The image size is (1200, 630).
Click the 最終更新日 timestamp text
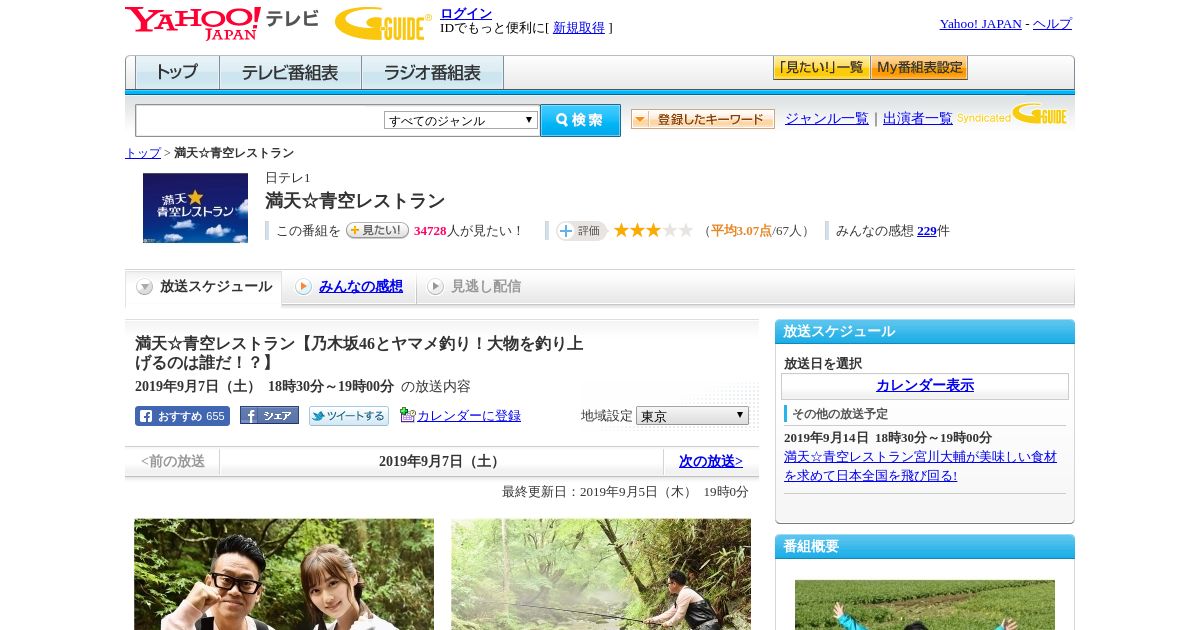click(625, 492)
